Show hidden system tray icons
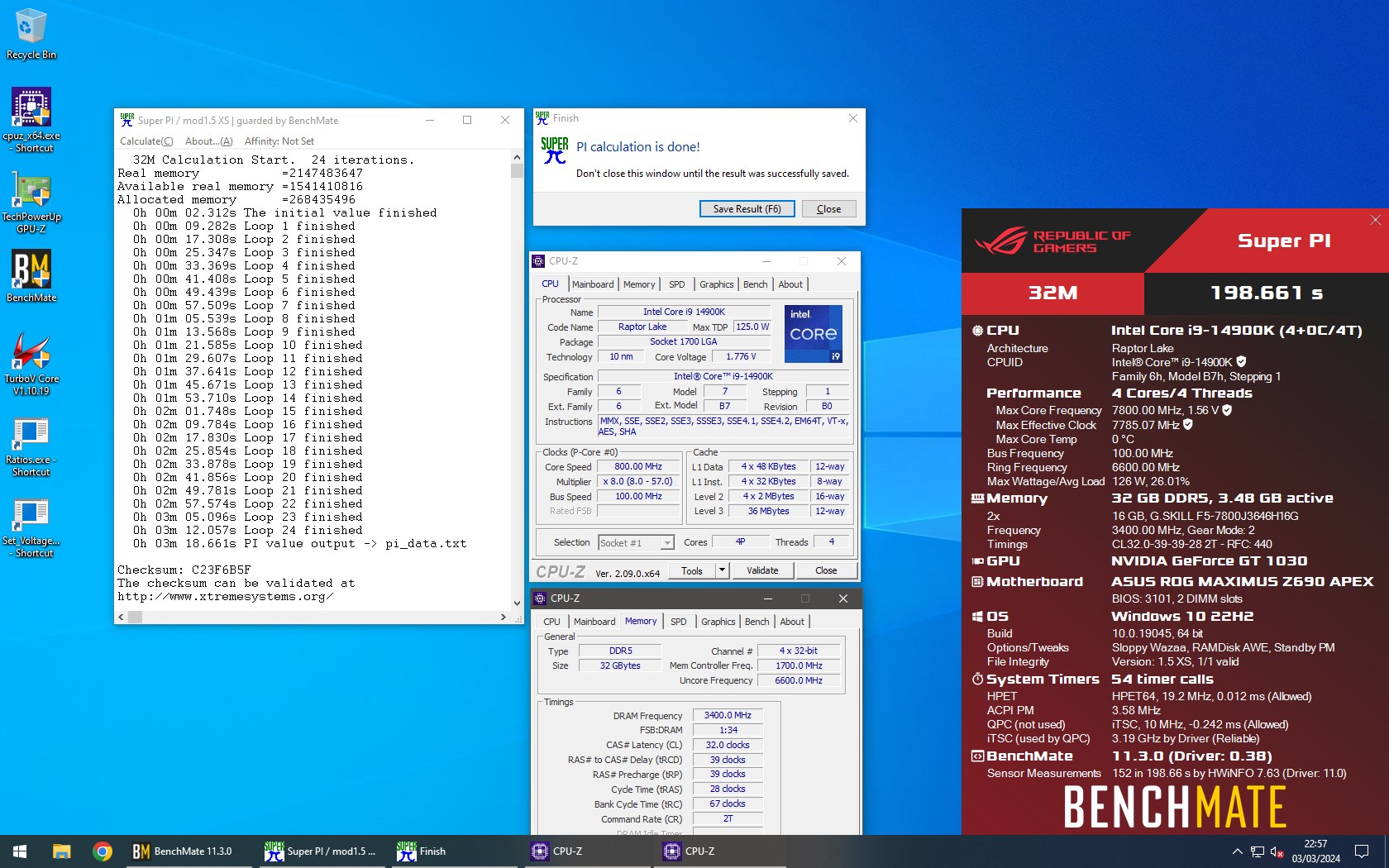The image size is (1389, 868). (x=1237, y=851)
